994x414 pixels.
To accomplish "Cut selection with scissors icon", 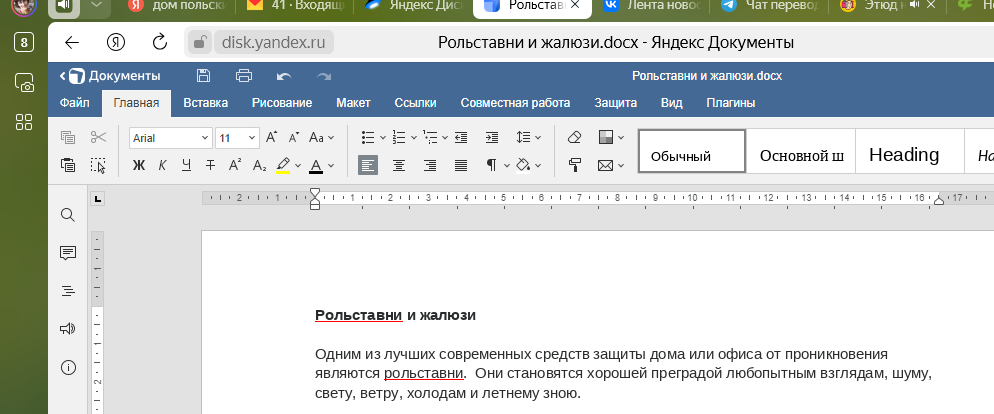I will pos(98,138).
